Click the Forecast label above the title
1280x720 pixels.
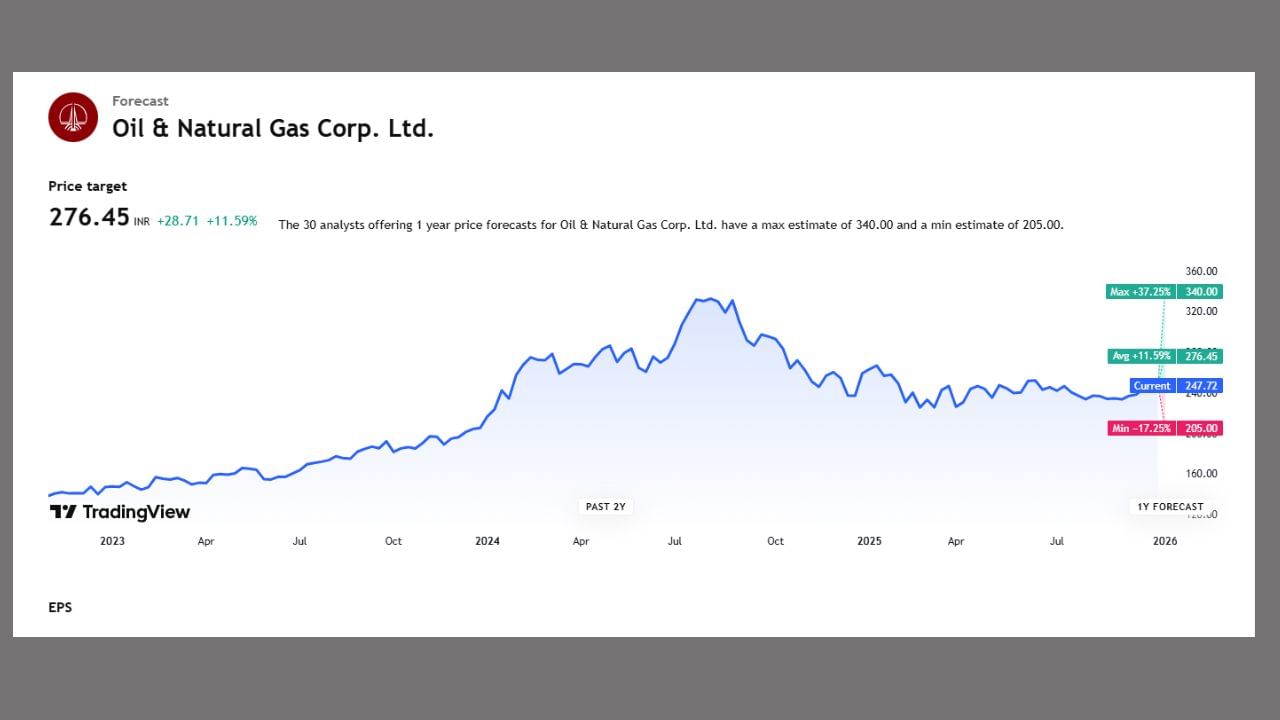pyautogui.click(x=140, y=101)
